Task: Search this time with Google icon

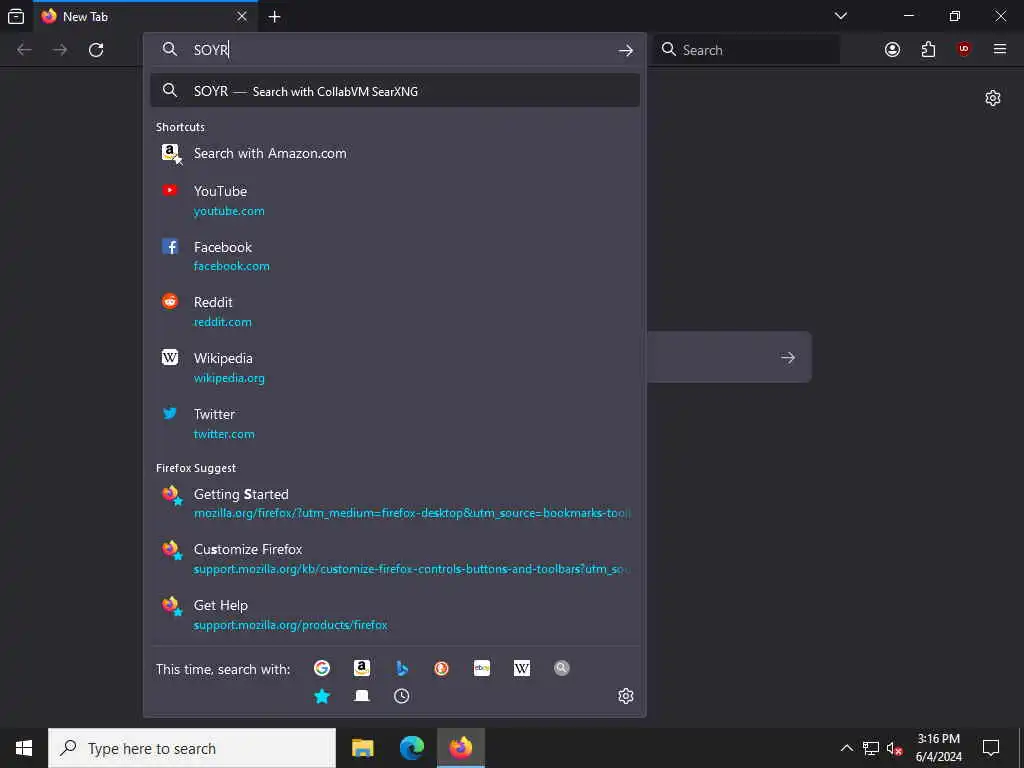Action: 321,668
